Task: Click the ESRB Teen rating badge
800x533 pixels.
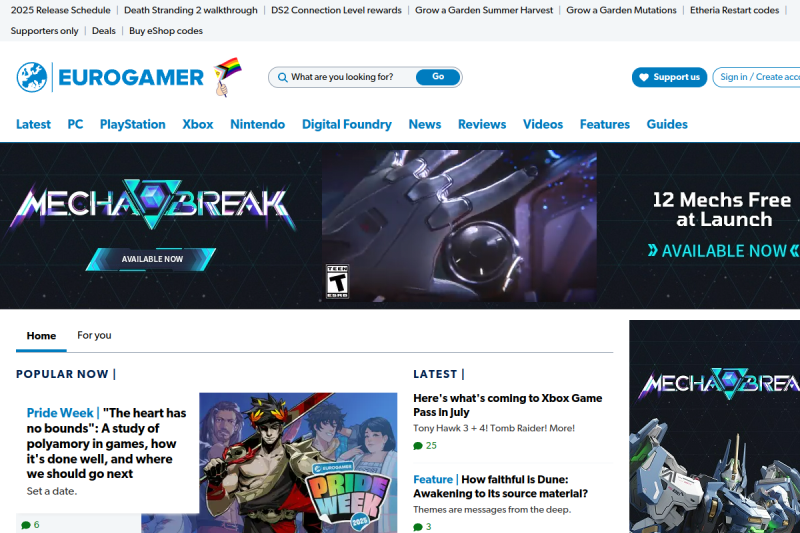Action: 337,281
